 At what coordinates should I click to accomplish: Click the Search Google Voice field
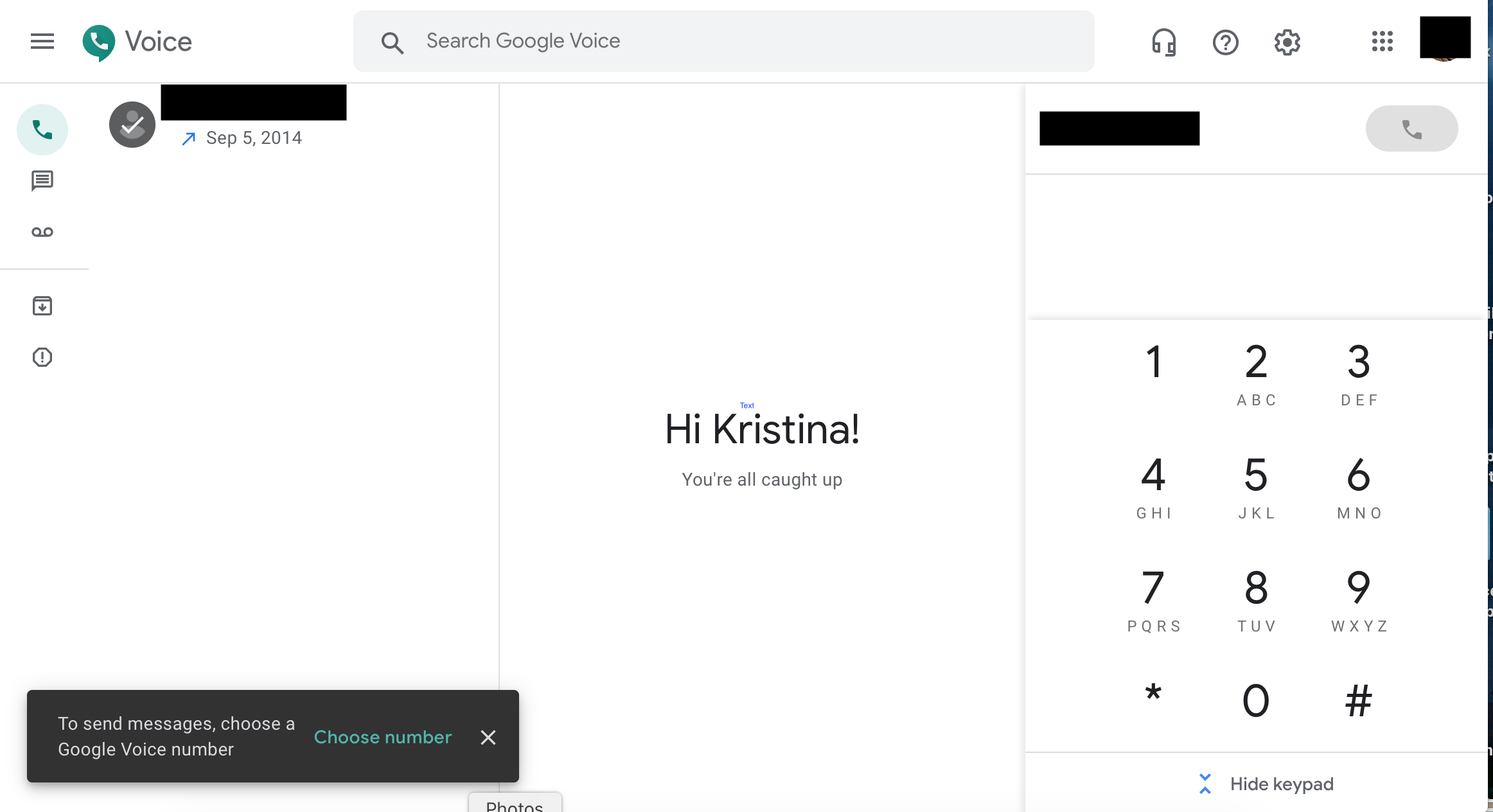642,40
